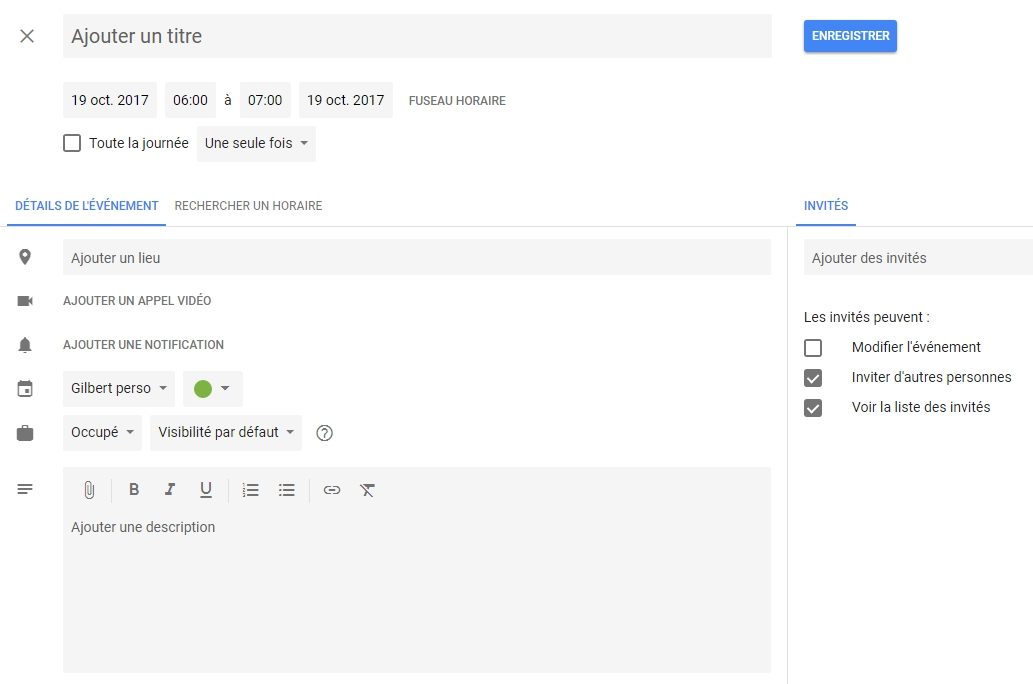This screenshot has height=684, width=1033.
Task: Insert a bulleted list
Action: pos(287,490)
